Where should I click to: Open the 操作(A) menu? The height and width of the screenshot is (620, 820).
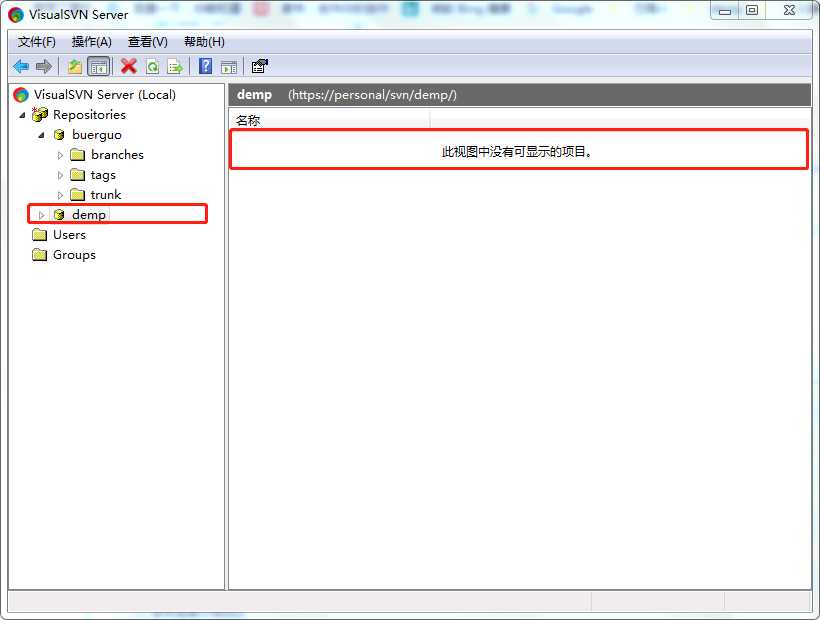pos(92,42)
